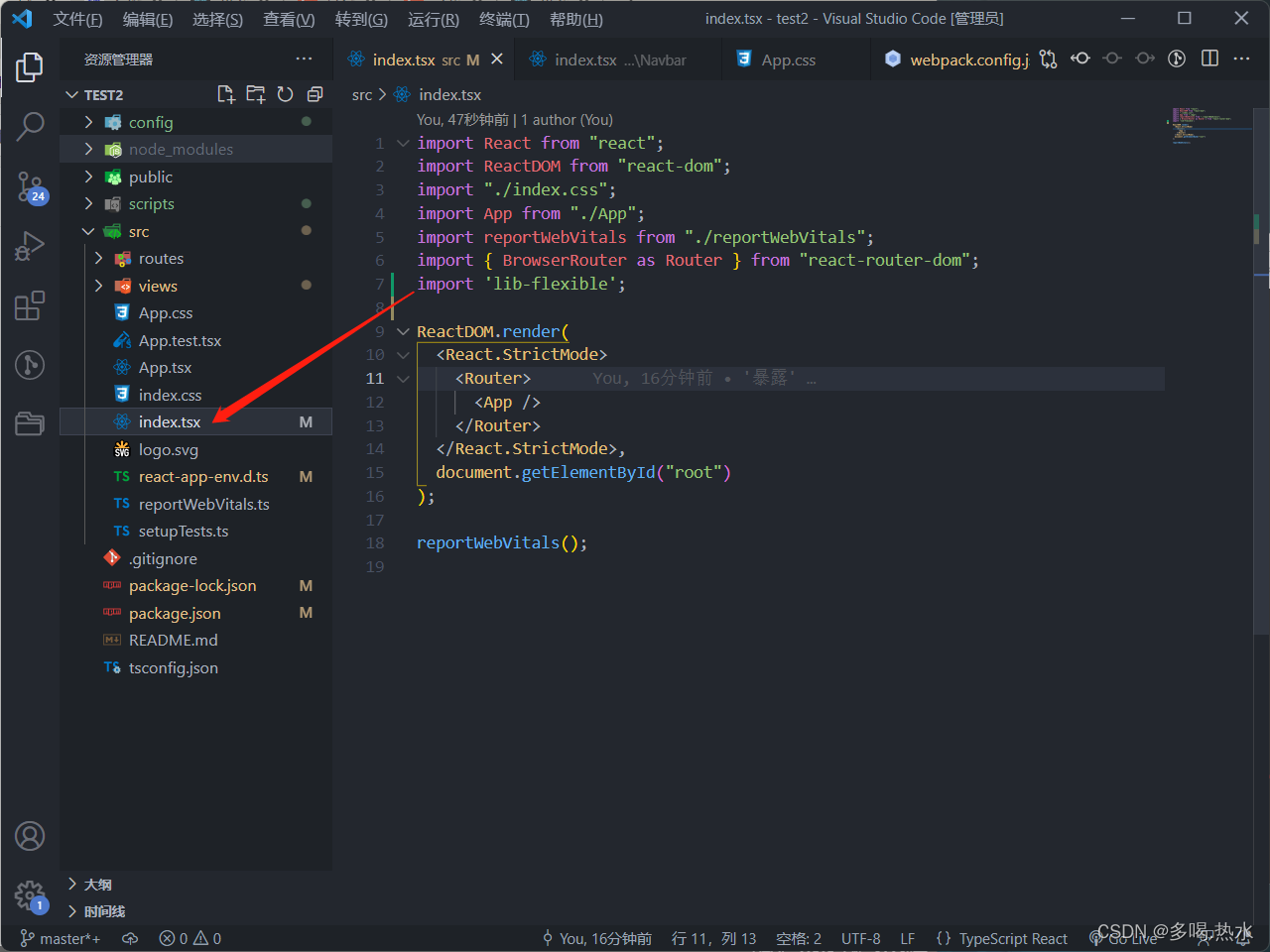
Task: Open the Accounts icon
Action: coord(30,836)
